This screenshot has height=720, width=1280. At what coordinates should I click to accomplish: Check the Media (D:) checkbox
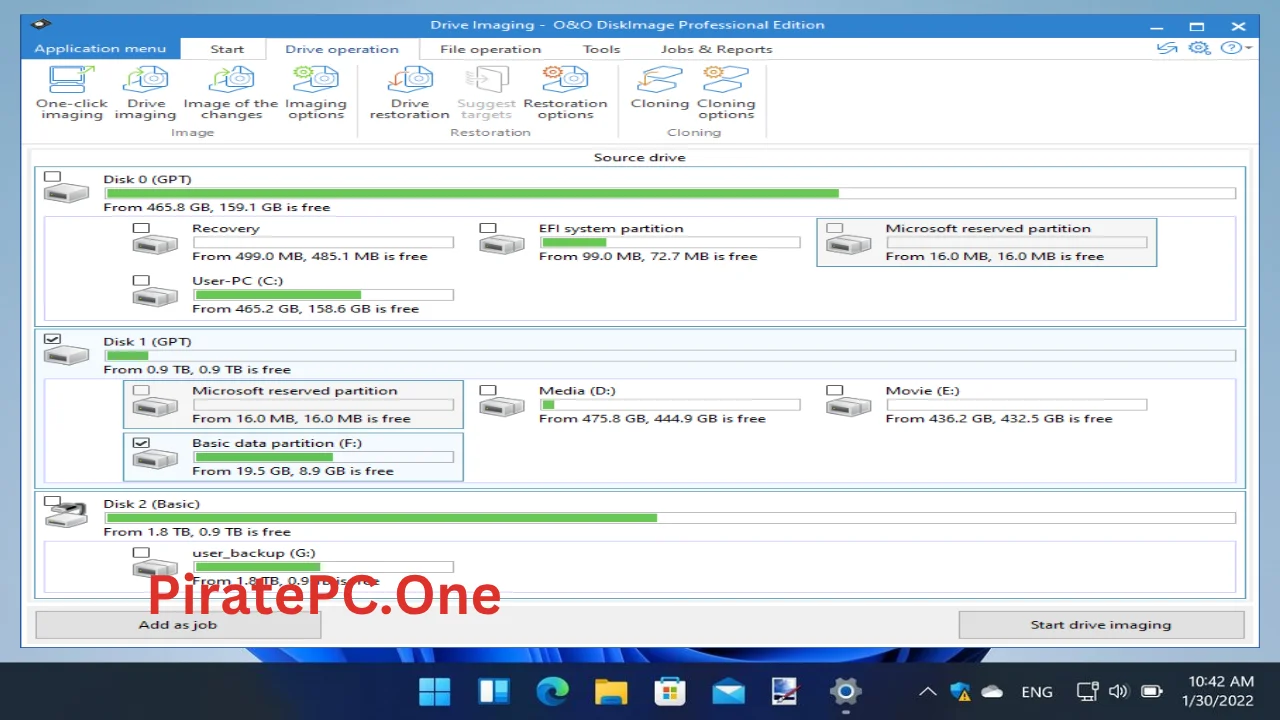pos(488,390)
